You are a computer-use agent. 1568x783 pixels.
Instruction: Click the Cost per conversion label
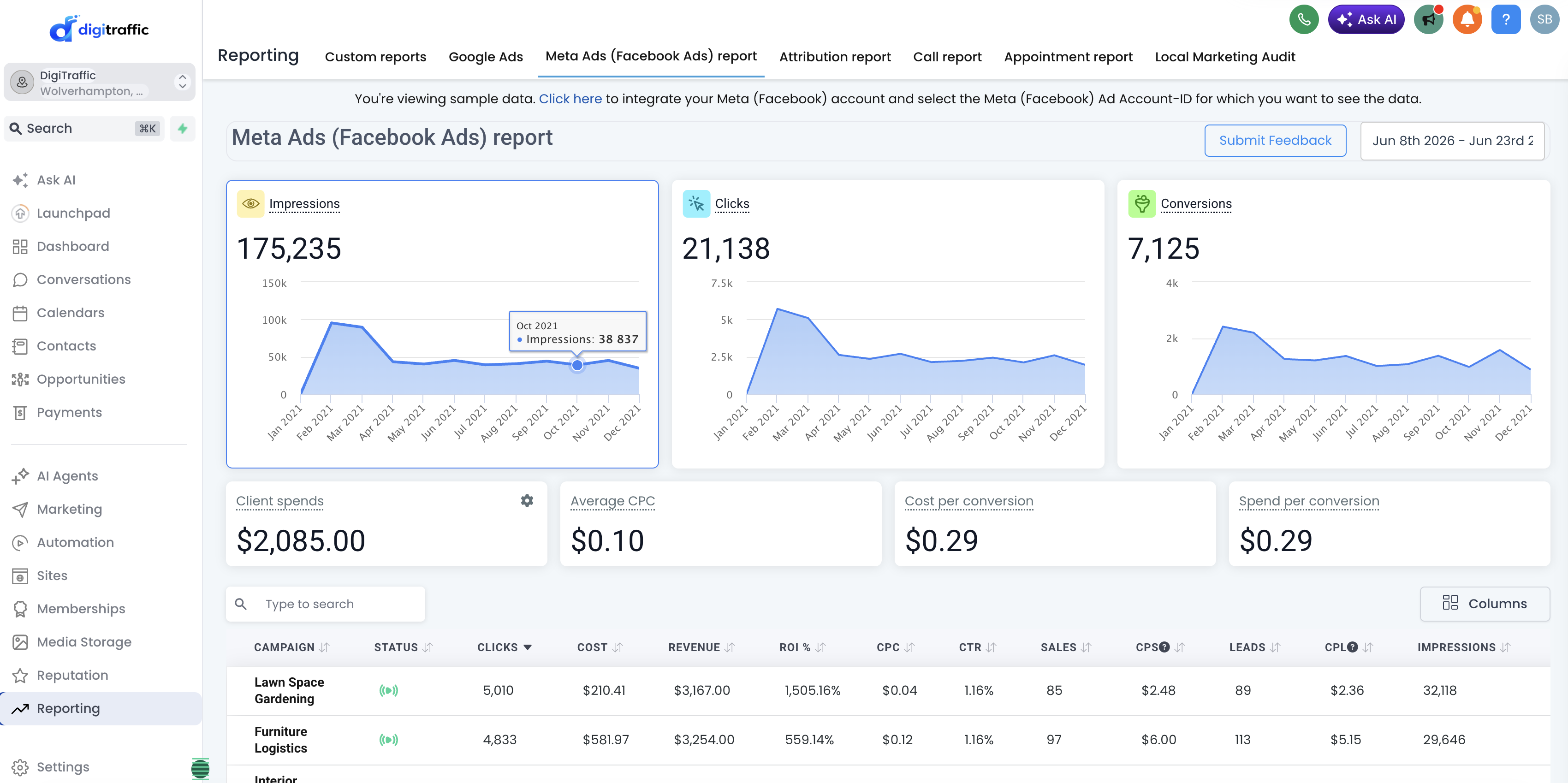click(968, 501)
